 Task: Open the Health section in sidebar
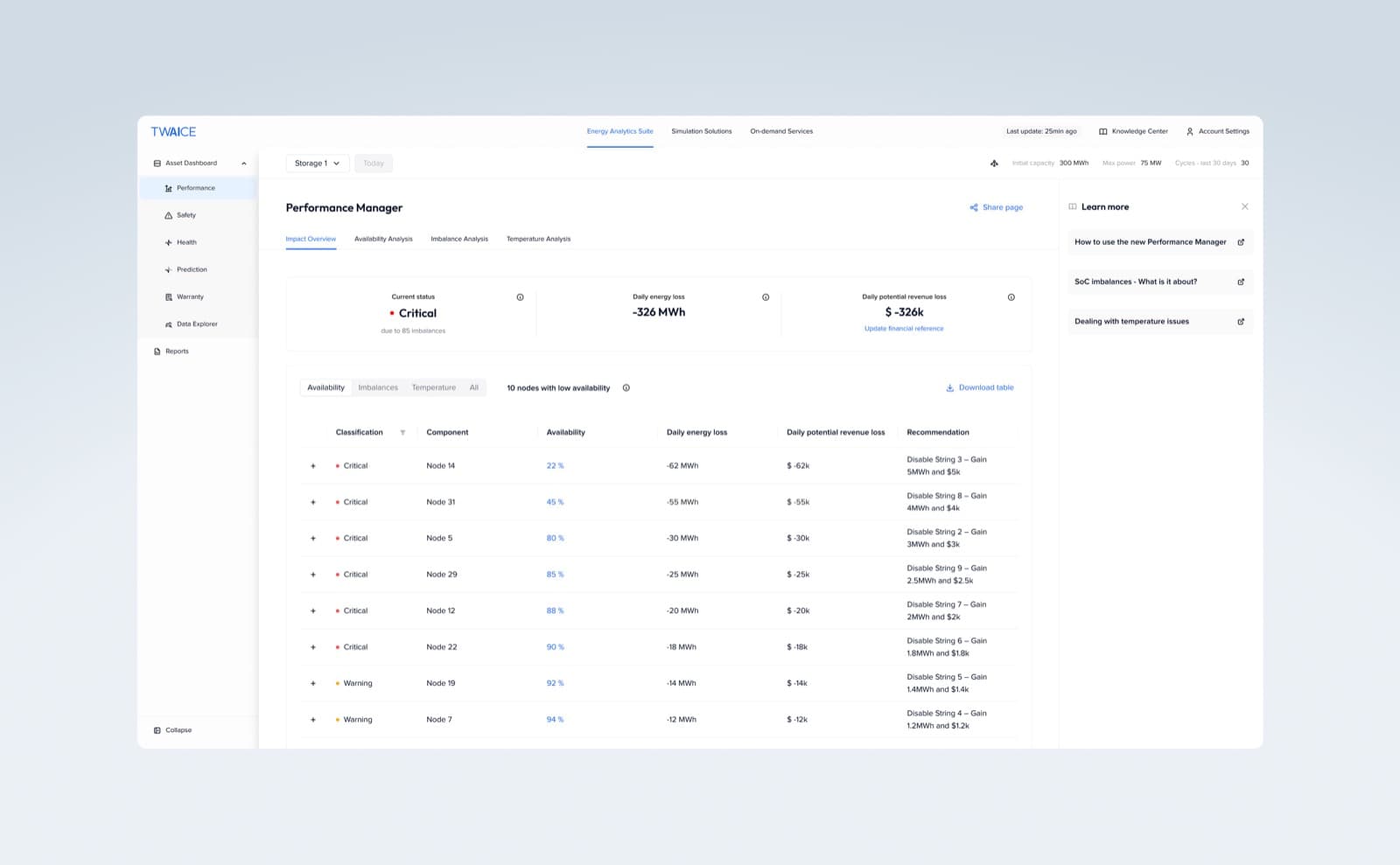186,242
